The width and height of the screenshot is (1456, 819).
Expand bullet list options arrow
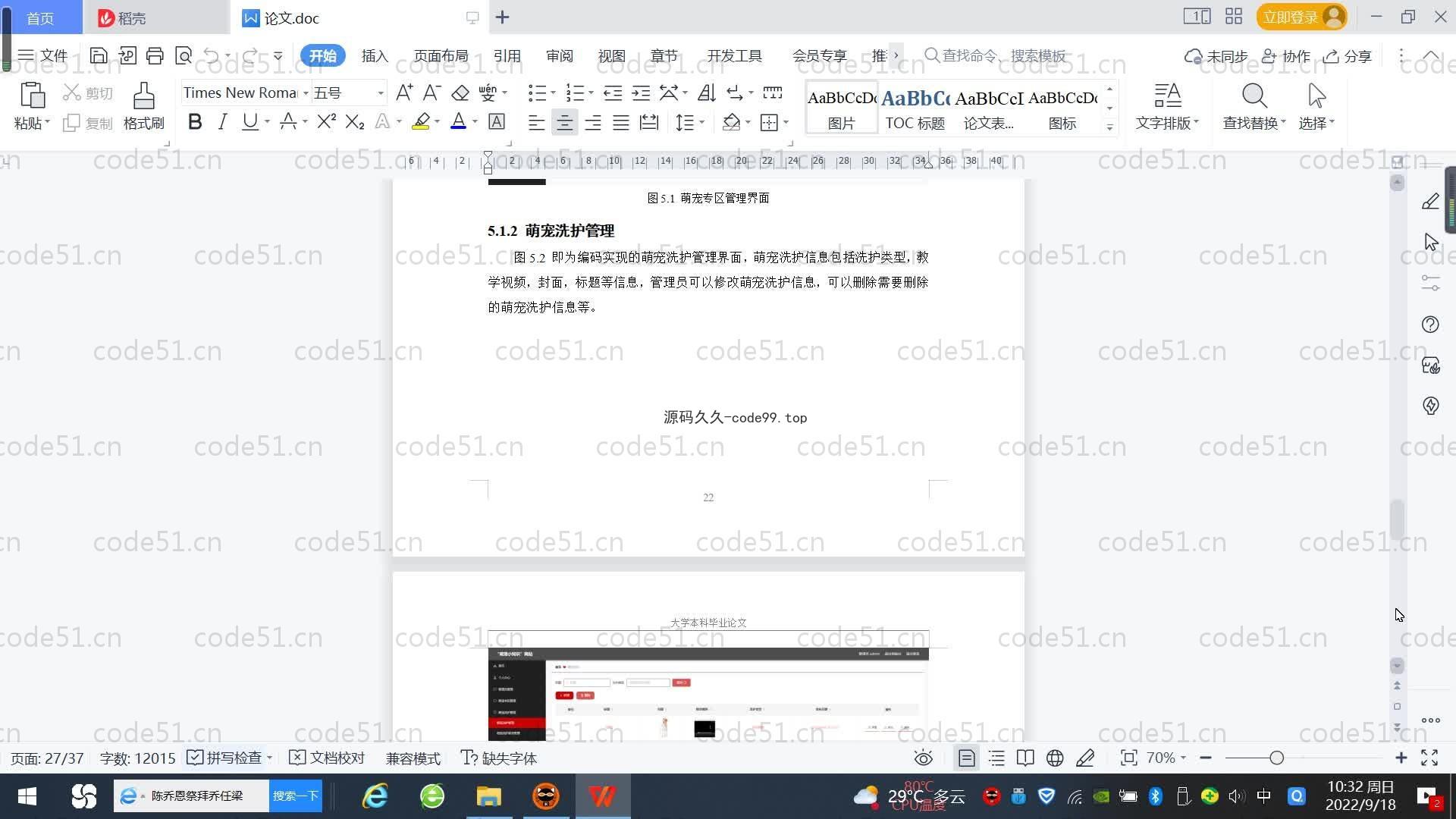pyautogui.click(x=553, y=93)
